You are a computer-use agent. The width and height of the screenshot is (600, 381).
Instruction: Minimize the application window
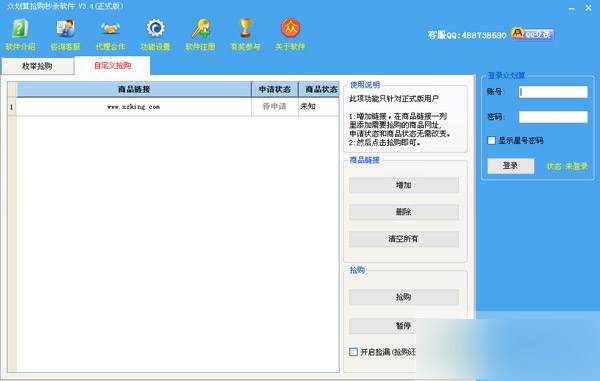point(572,8)
